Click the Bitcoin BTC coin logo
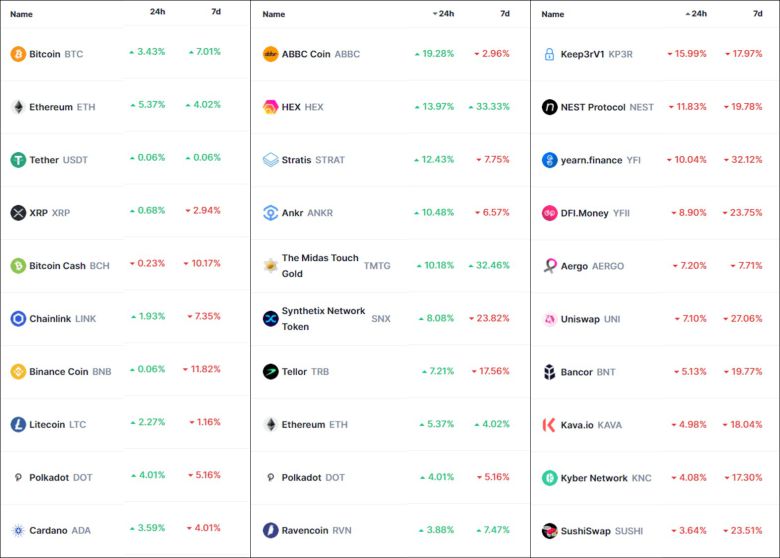 18,54
